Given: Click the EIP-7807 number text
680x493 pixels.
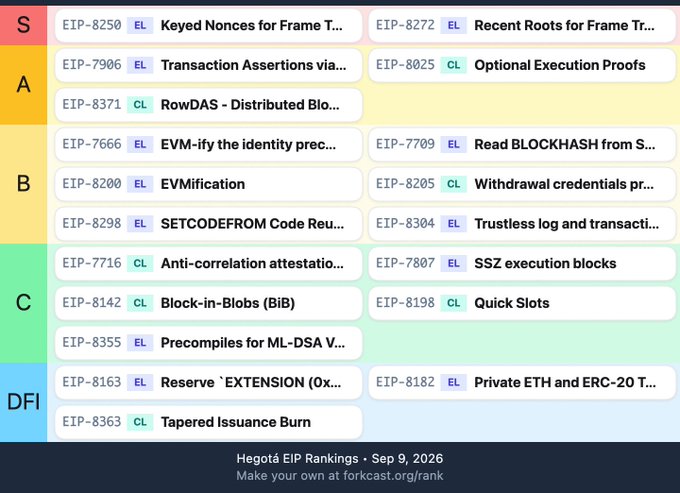Looking at the screenshot, I should (405, 264).
